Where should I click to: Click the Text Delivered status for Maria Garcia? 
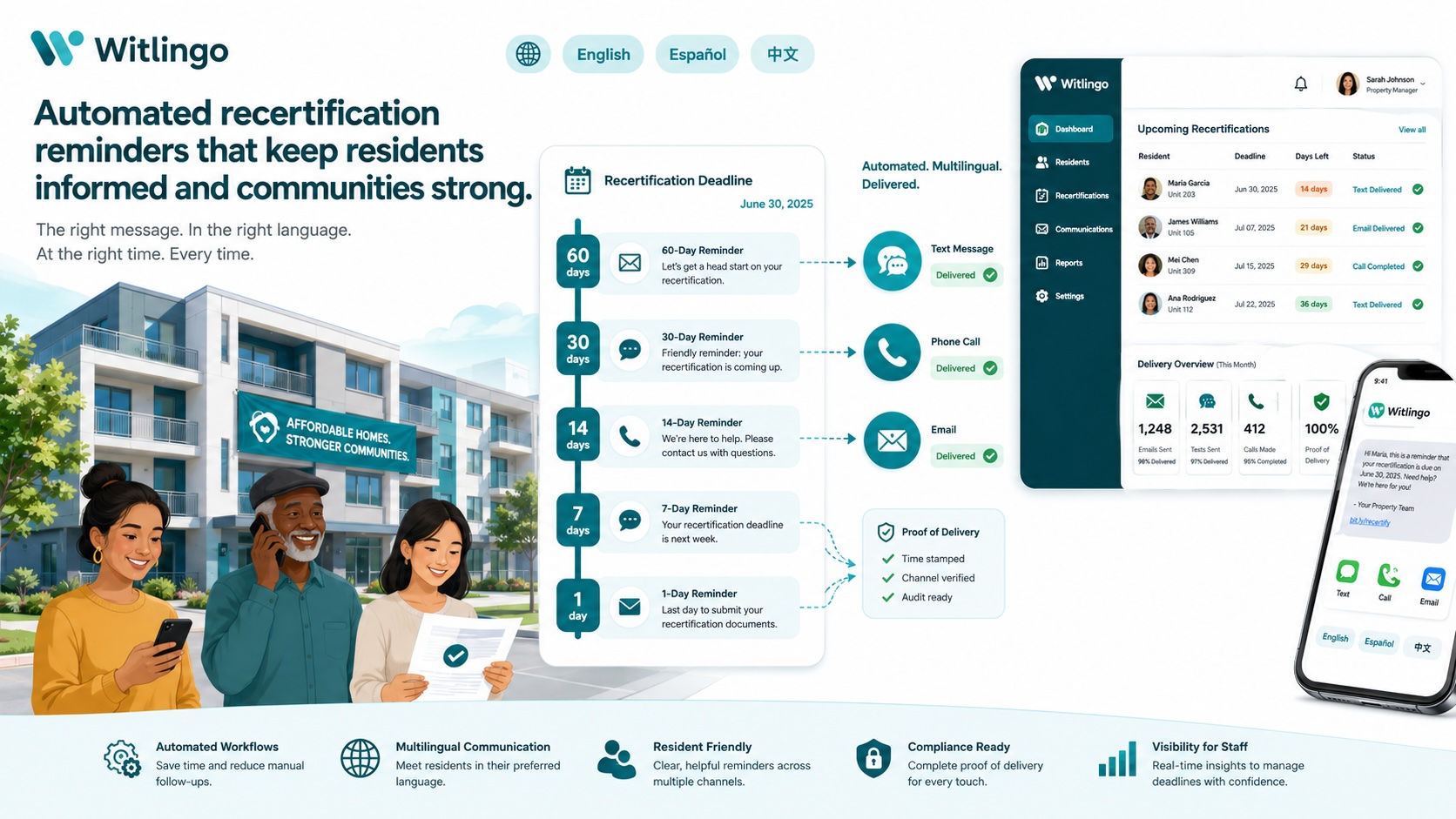click(x=1377, y=190)
